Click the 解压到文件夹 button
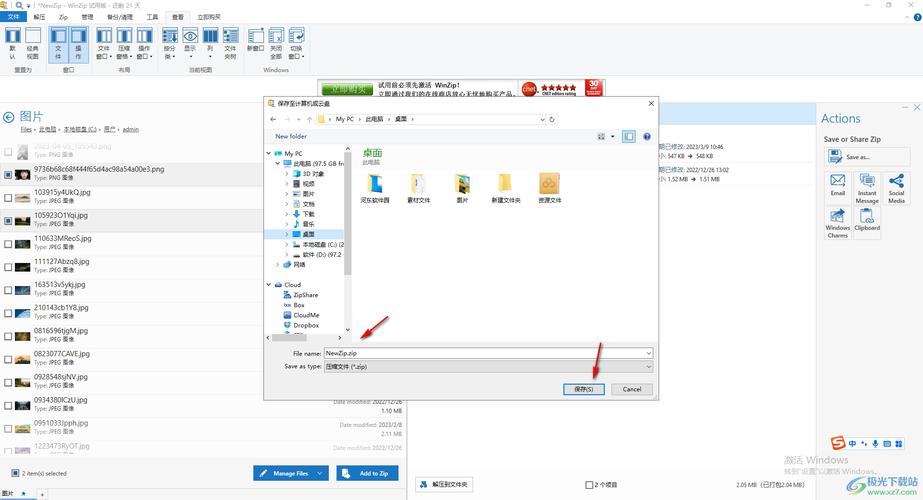The width and height of the screenshot is (923, 500). [444, 484]
